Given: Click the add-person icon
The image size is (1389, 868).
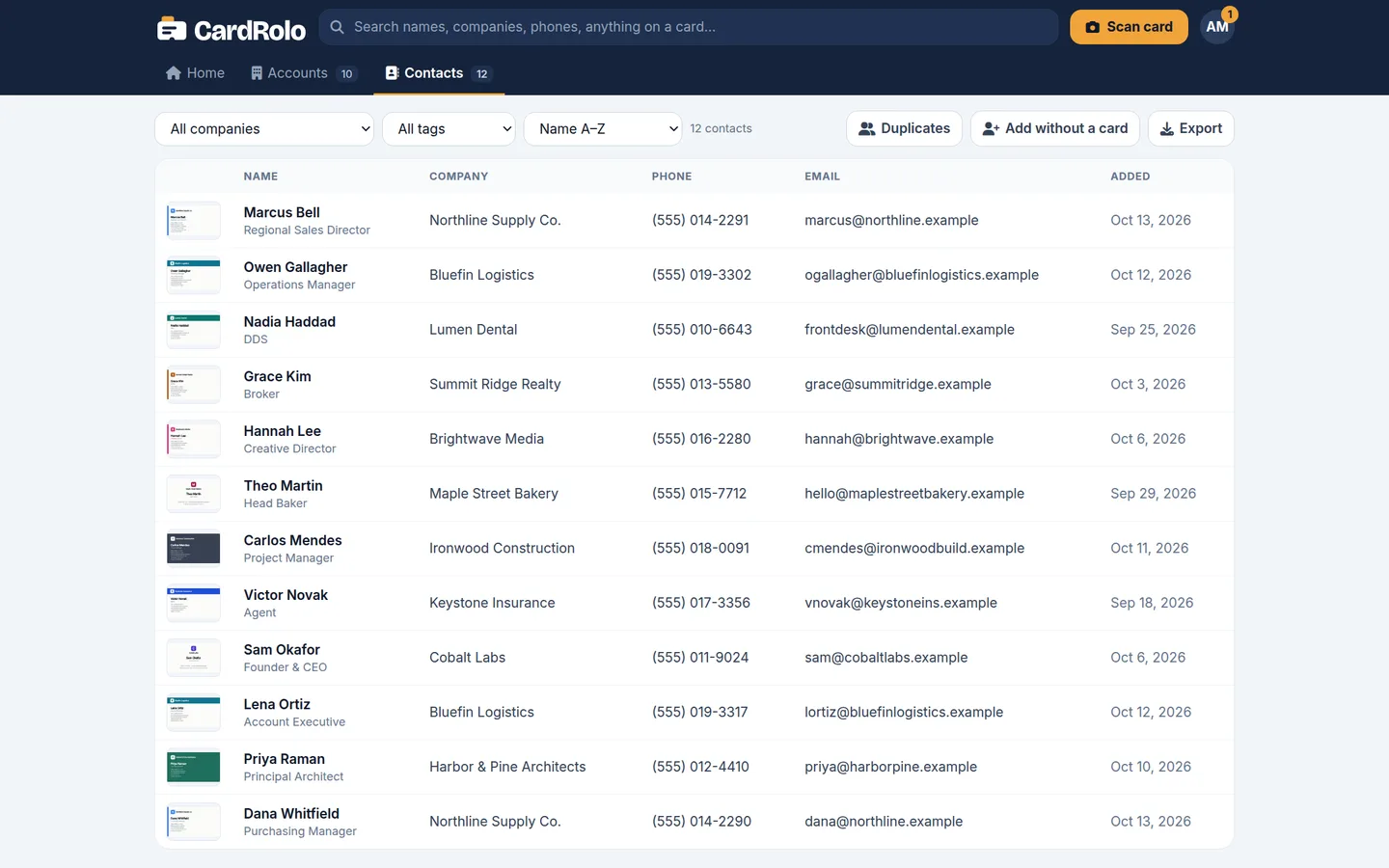Looking at the screenshot, I should [991, 128].
